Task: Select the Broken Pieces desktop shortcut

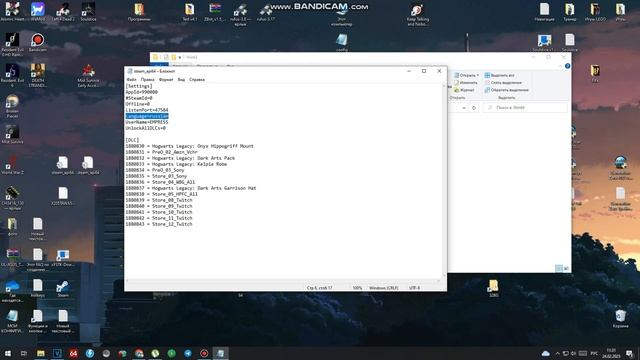Action: (x=12, y=106)
